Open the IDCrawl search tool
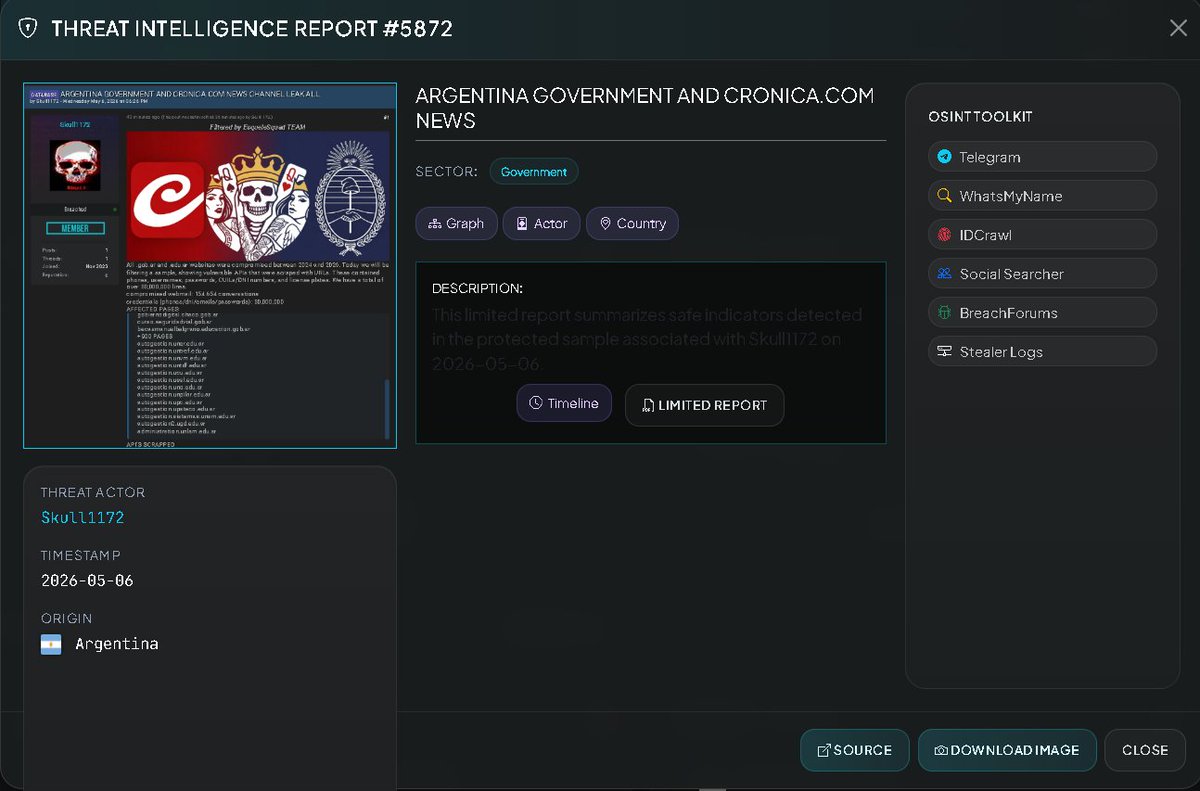This screenshot has height=791, width=1200. (1042, 235)
